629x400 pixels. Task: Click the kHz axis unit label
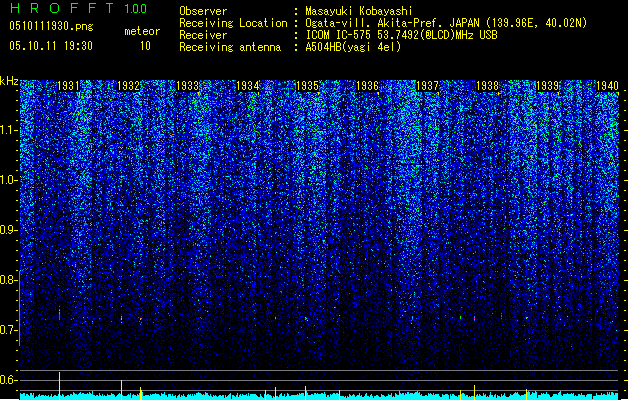point(9,81)
